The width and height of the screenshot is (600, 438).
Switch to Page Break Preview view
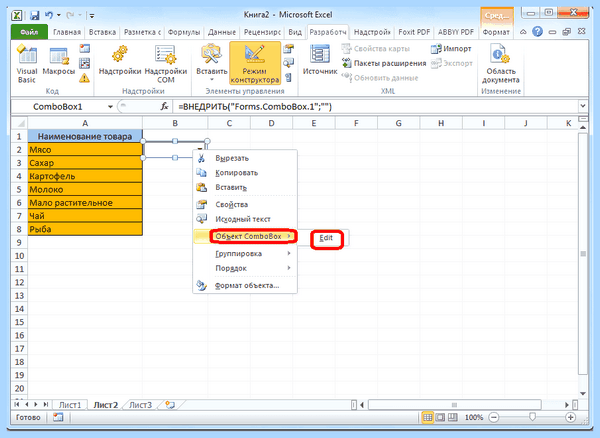pos(453,417)
